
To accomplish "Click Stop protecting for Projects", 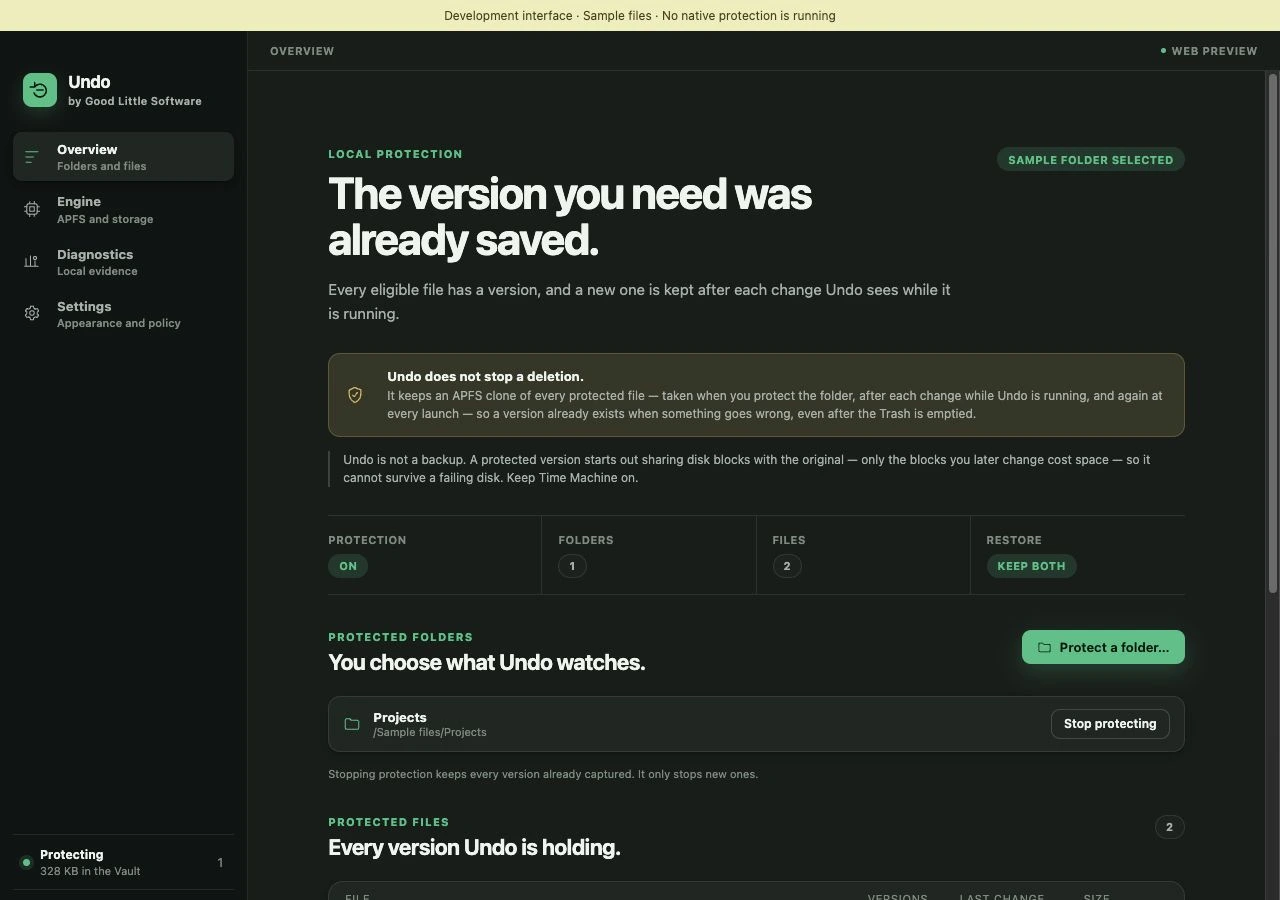I will pos(1110,724).
